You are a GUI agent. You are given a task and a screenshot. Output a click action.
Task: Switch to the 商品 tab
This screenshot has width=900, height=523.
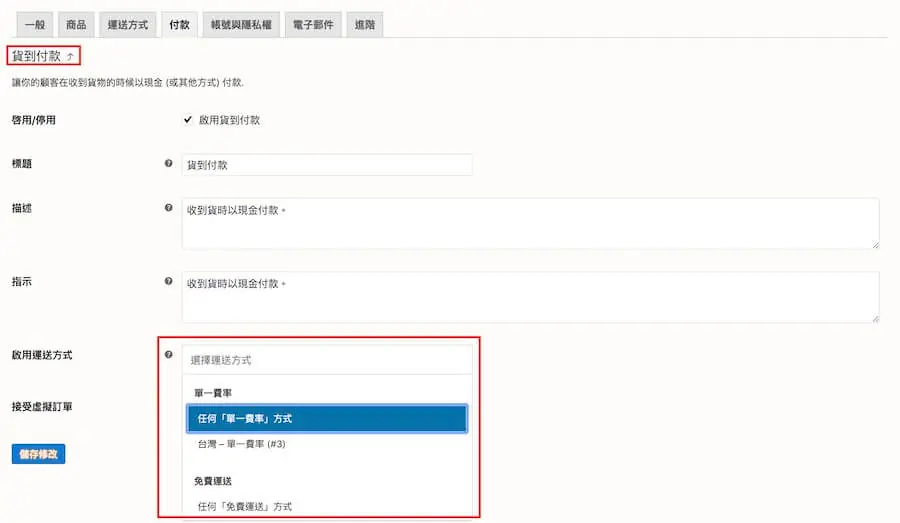pyautogui.click(x=76, y=25)
